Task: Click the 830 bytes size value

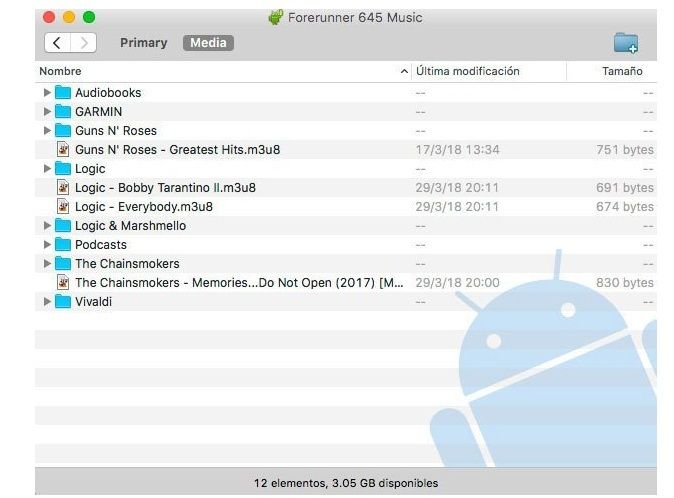Action: pos(625,282)
